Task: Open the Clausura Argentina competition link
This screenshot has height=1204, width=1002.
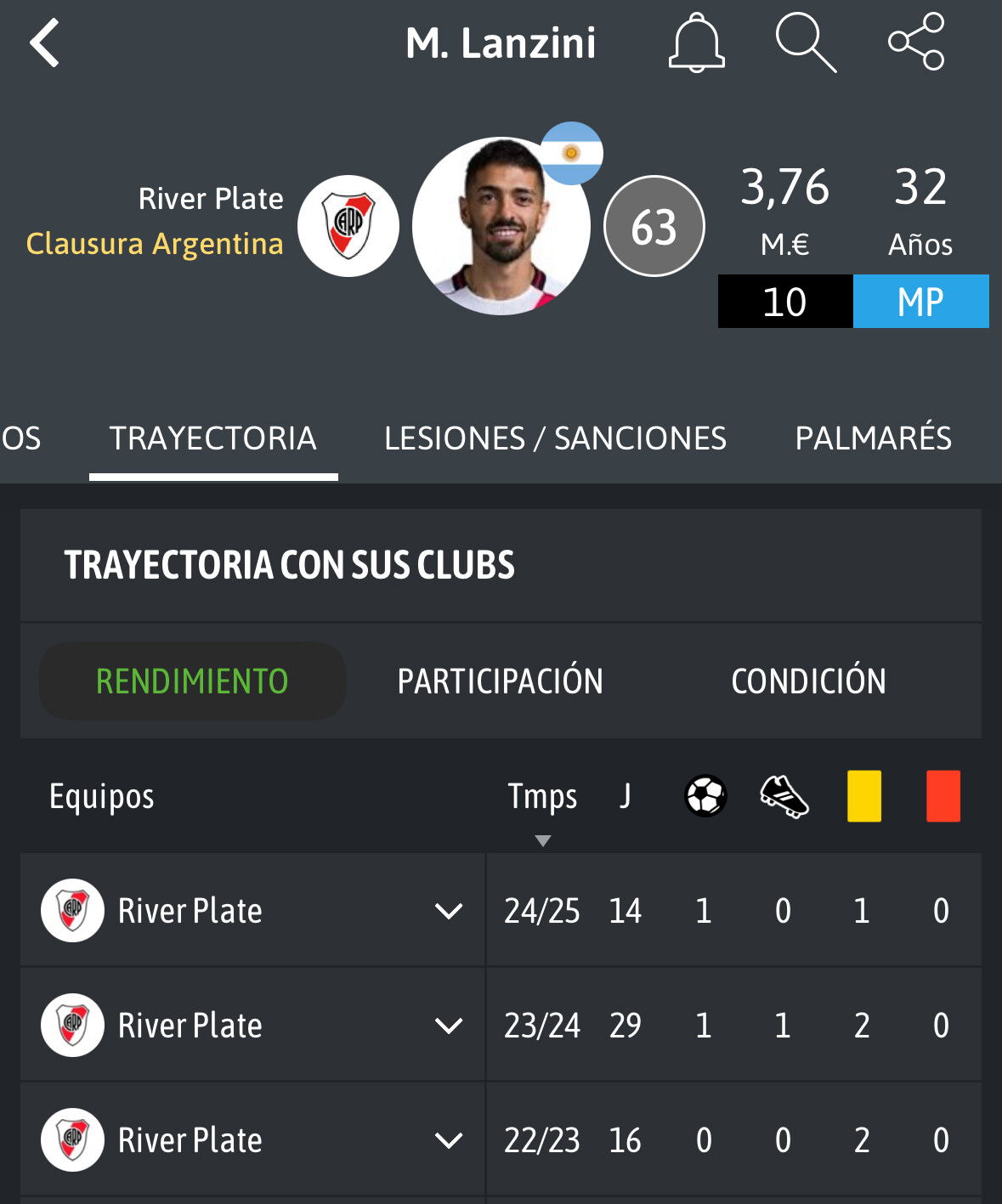Action: [x=155, y=244]
